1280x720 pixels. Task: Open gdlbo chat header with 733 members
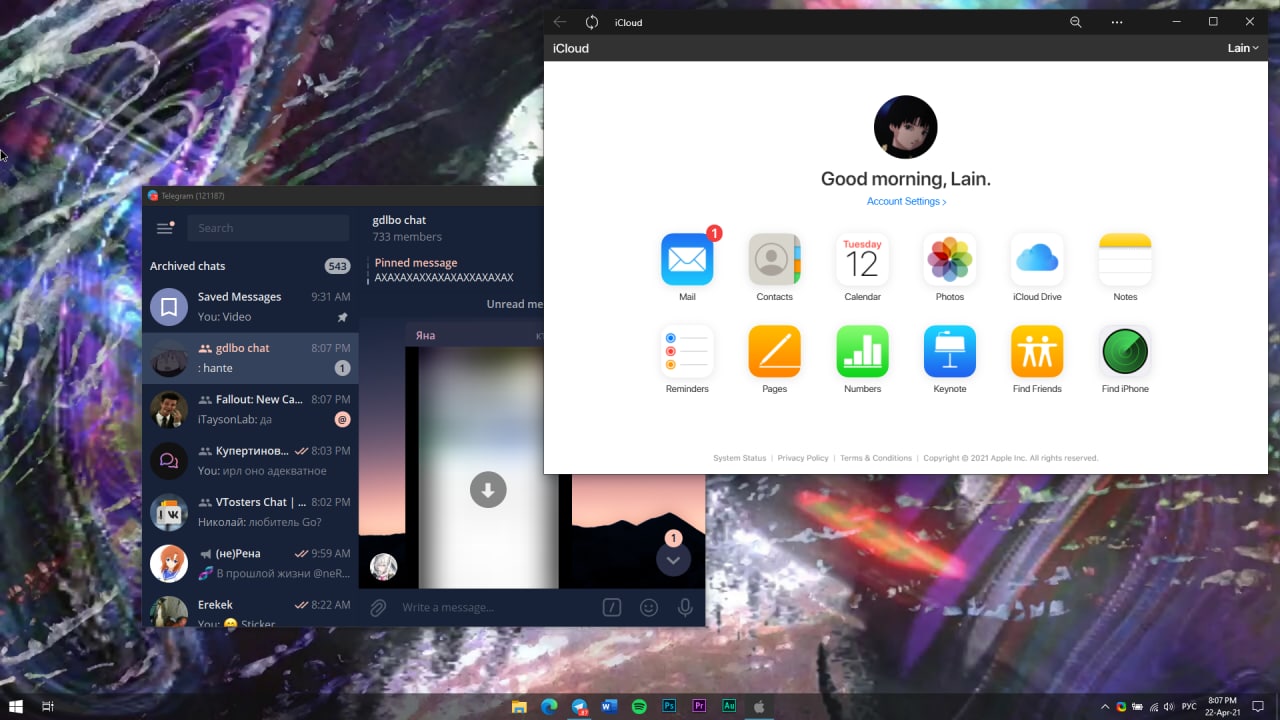click(407, 228)
